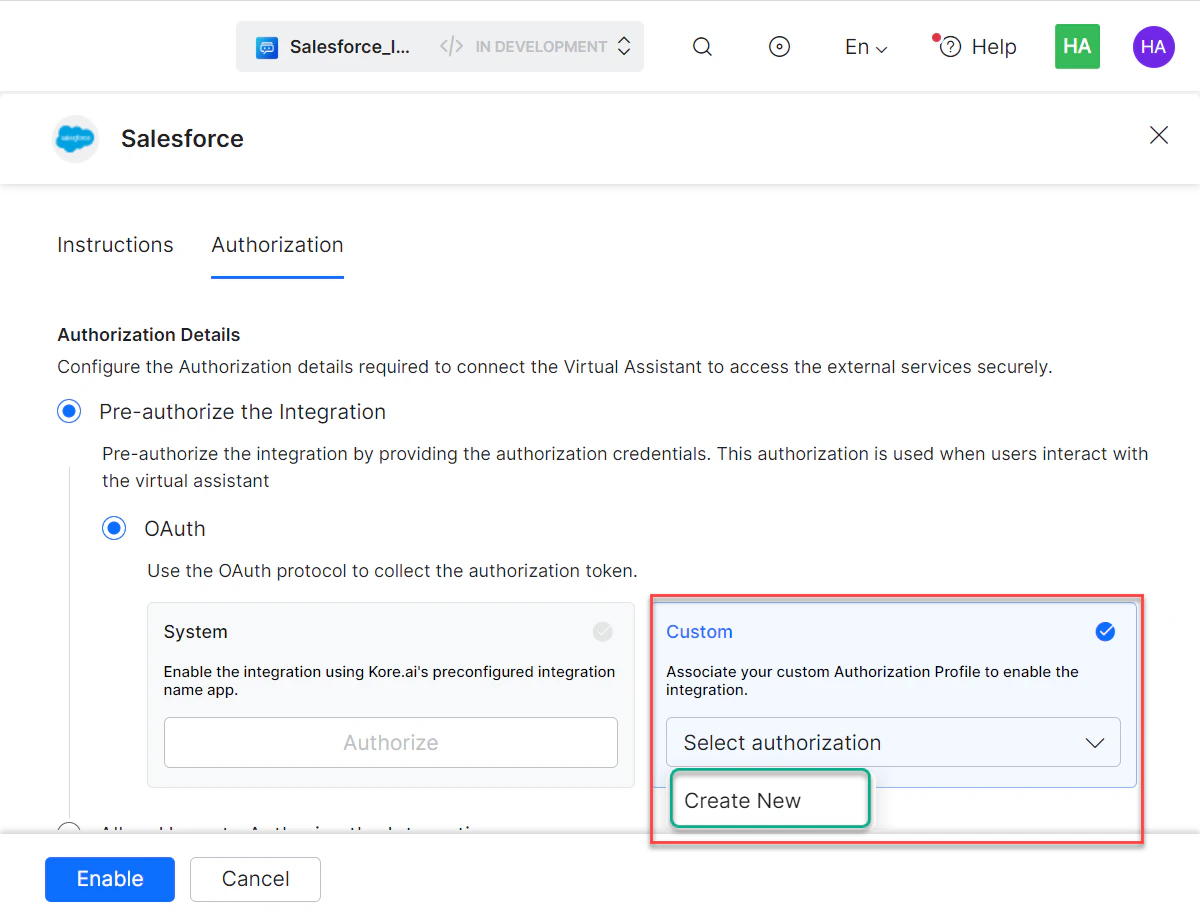Select the Authorization tab
Image resolution: width=1200 pixels, height=913 pixels.
(x=277, y=245)
